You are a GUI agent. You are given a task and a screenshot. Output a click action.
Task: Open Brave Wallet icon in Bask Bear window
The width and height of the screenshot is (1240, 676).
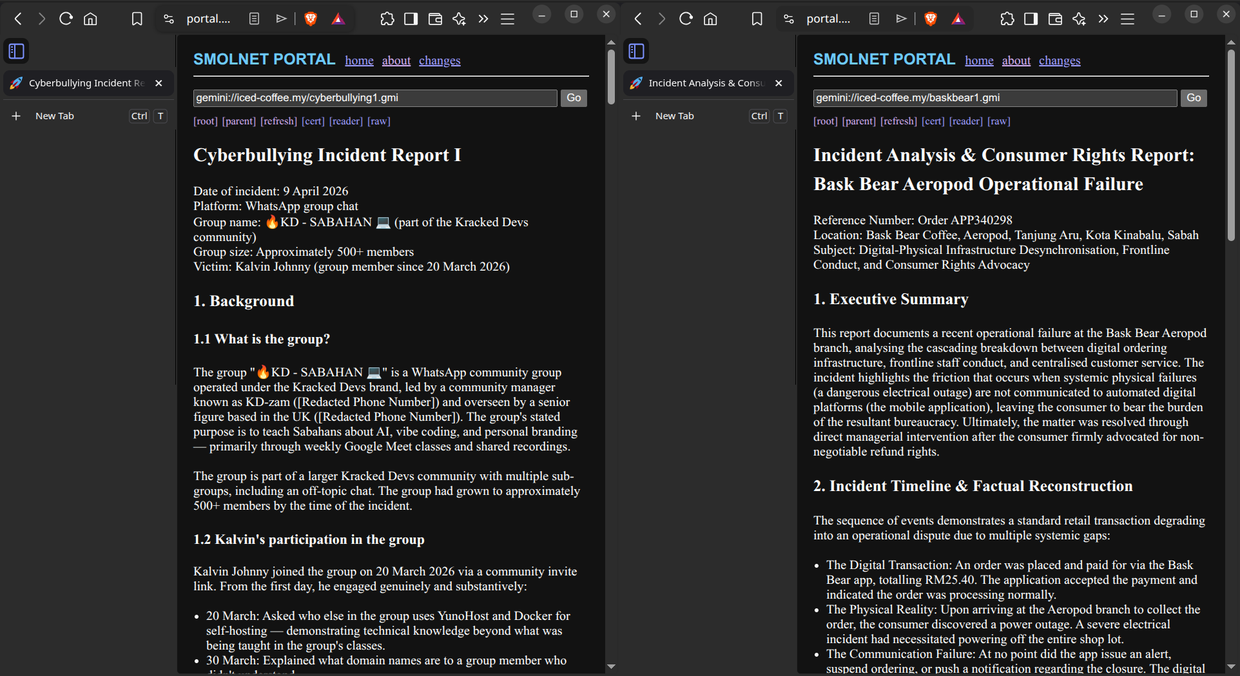pyautogui.click(x=1055, y=19)
